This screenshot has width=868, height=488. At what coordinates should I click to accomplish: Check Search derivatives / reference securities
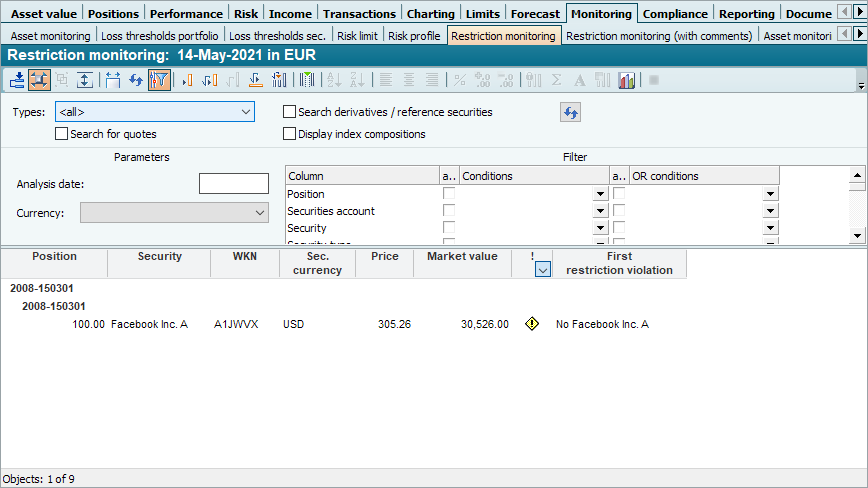(x=290, y=112)
